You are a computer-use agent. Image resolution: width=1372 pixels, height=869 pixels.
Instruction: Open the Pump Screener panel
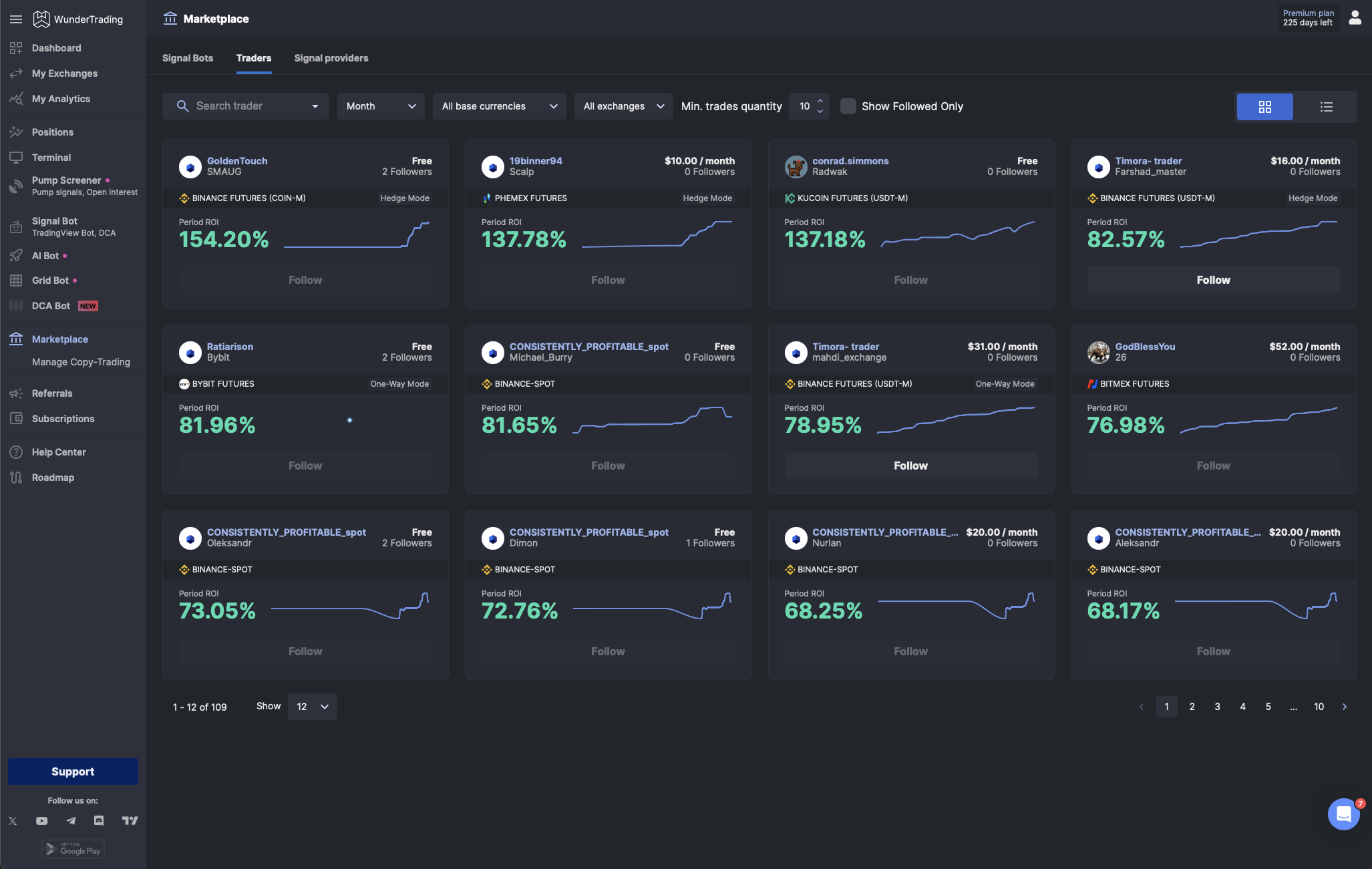coord(66,180)
